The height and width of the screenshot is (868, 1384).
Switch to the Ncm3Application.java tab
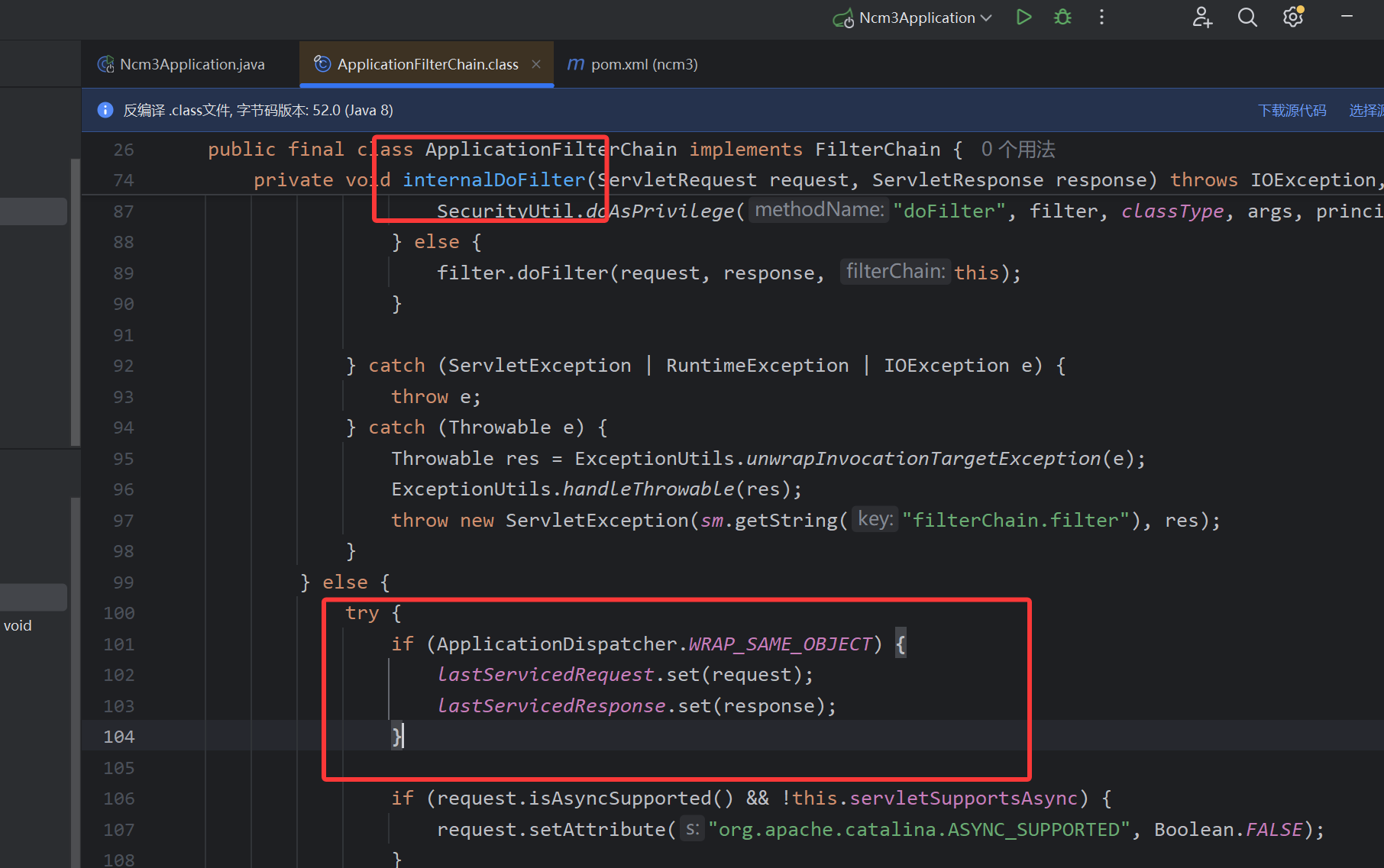192,65
